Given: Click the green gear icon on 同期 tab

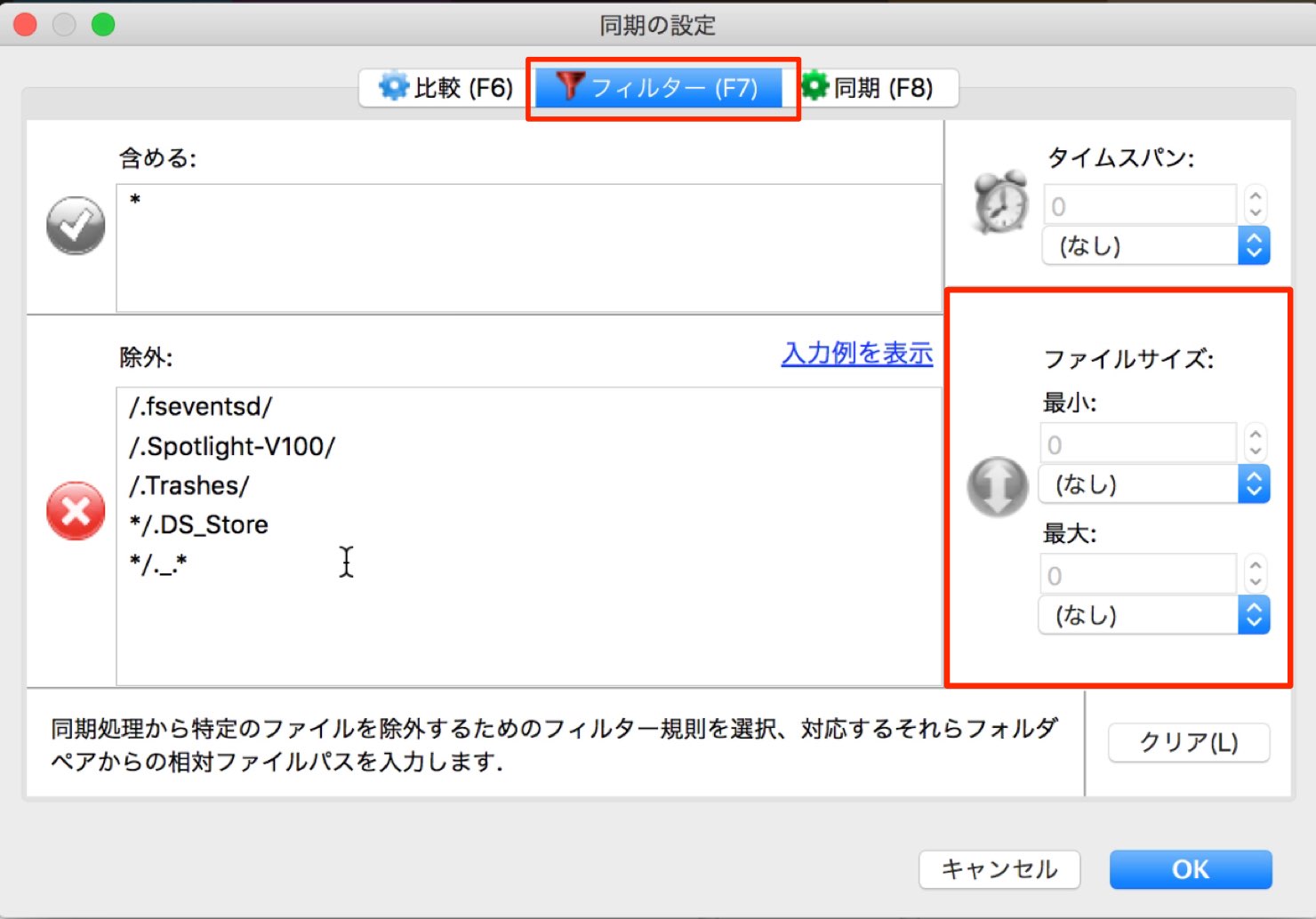Looking at the screenshot, I should click(x=813, y=86).
